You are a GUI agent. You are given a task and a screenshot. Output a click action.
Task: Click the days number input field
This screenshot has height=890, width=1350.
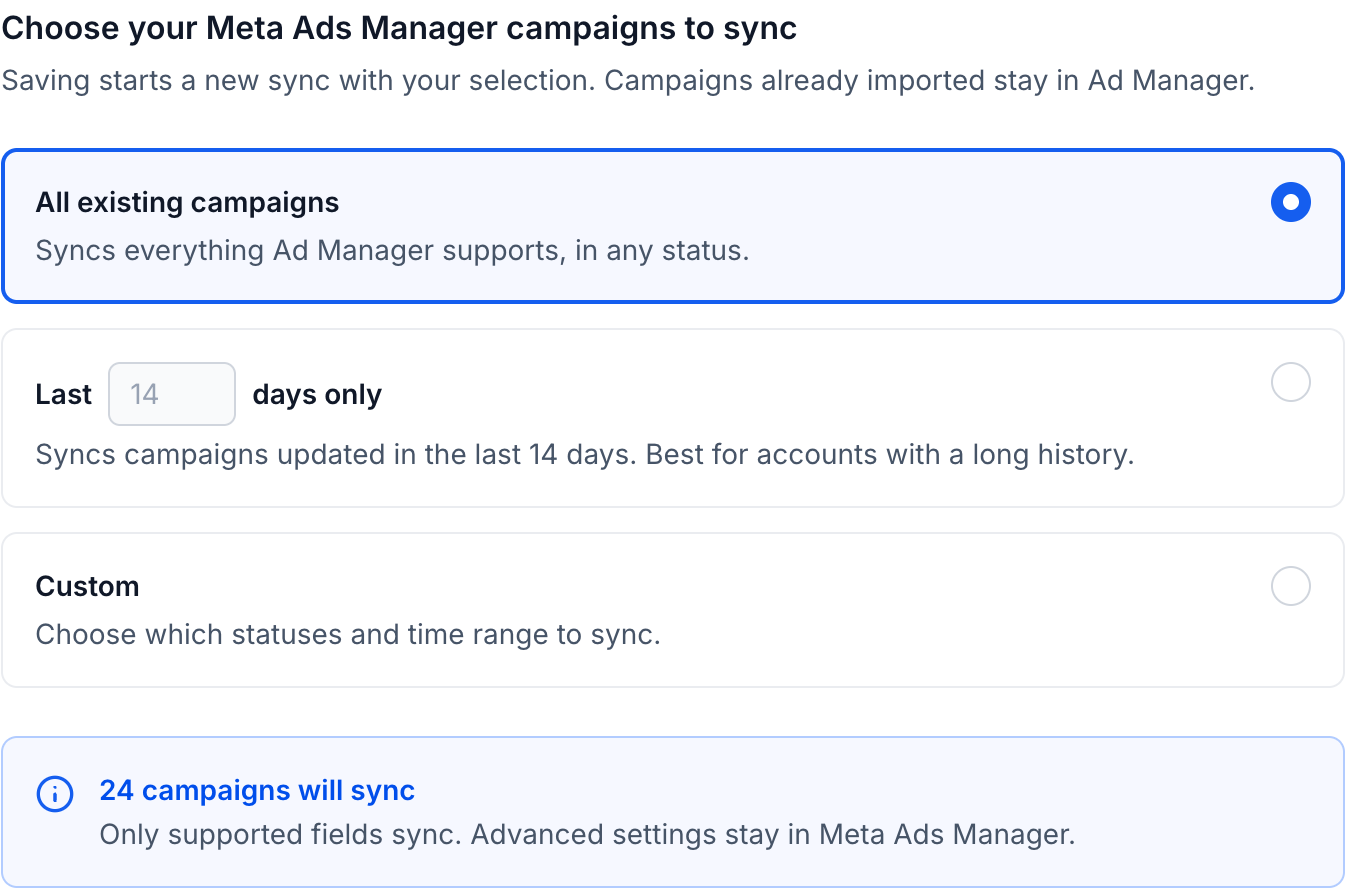tap(172, 394)
